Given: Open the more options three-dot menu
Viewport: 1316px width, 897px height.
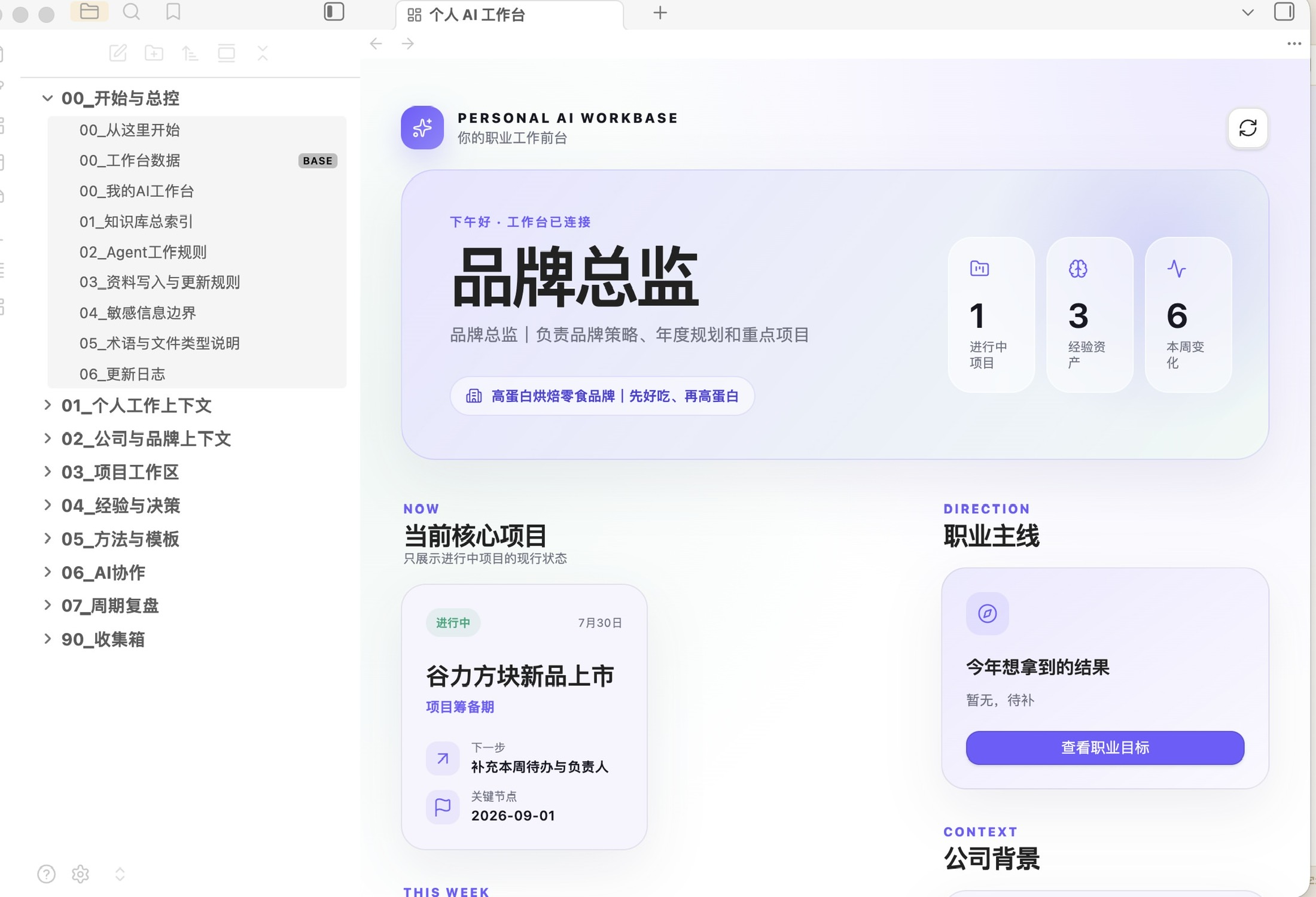Looking at the screenshot, I should [x=1294, y=43].
